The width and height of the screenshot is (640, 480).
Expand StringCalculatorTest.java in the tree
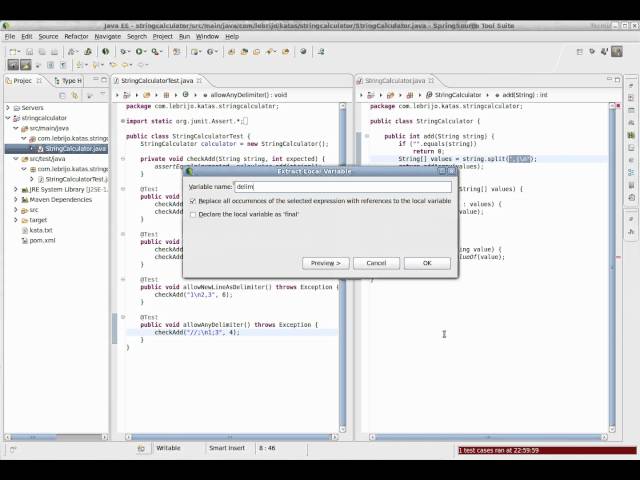pyautogui.click(x=32, y=179)
